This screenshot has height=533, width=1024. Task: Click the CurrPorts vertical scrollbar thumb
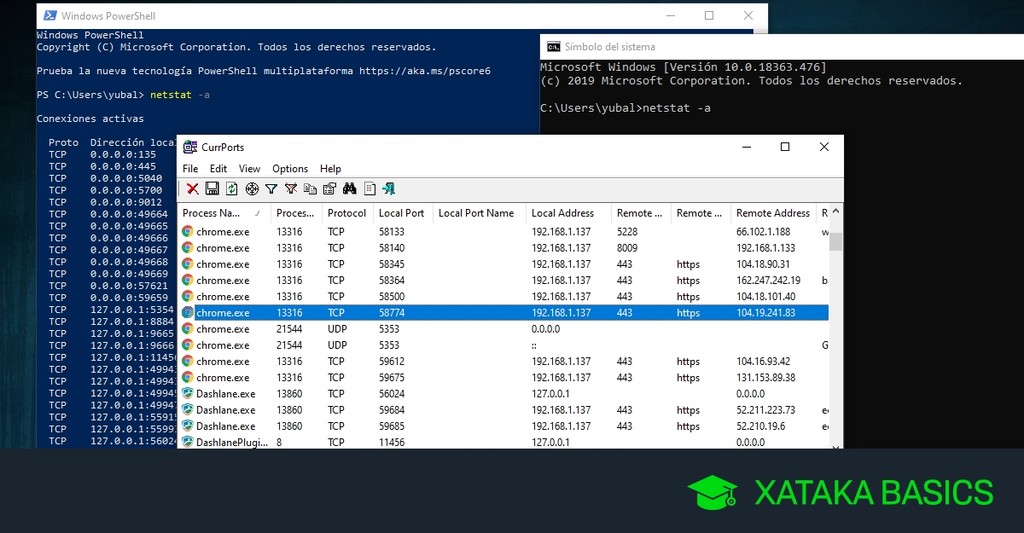point(835,241)
